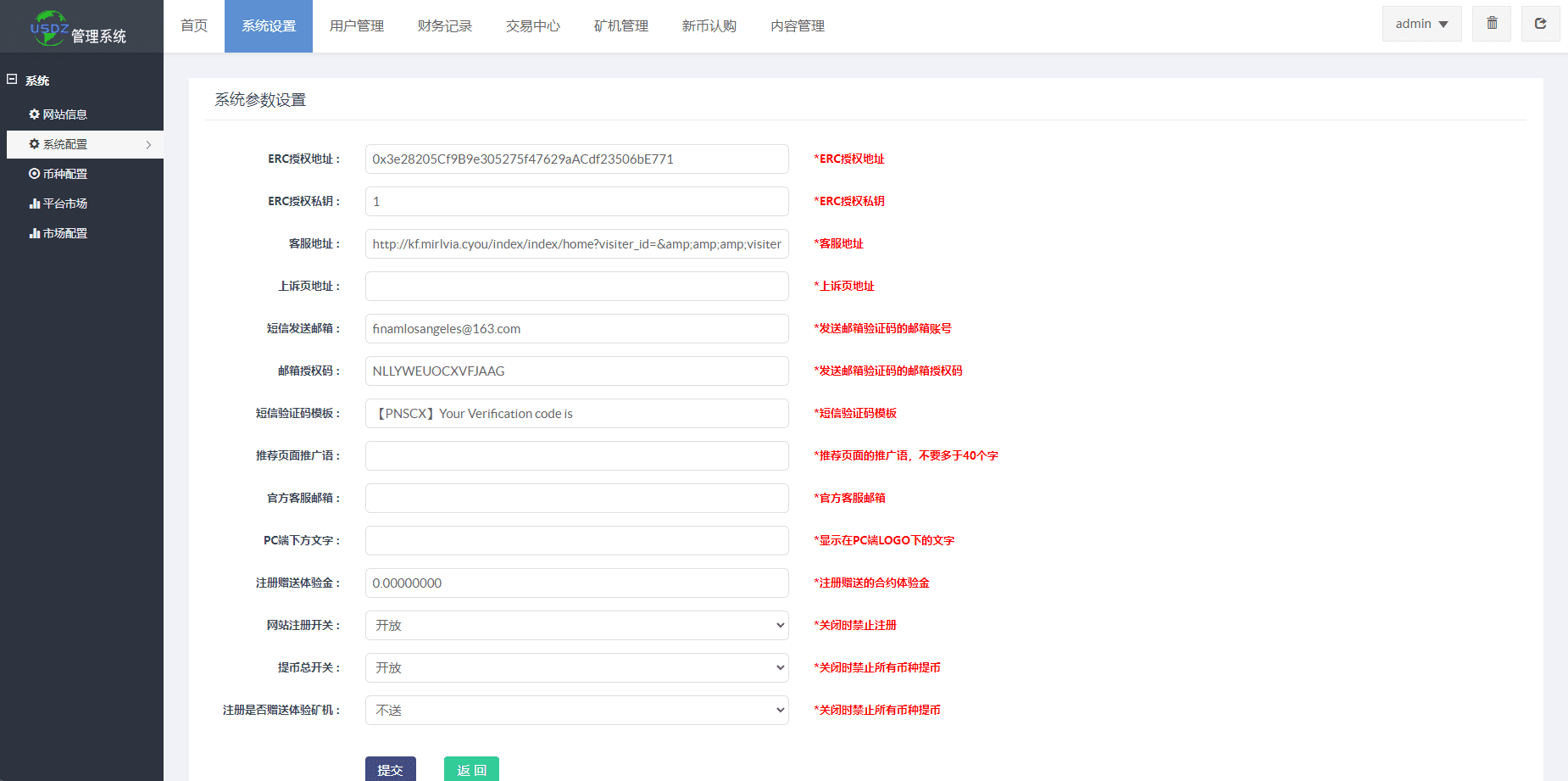Viewport: 1568px width, 781px height.
Task: Open the 网站注册开关 dropdown
Action: (x=576, y=625)
